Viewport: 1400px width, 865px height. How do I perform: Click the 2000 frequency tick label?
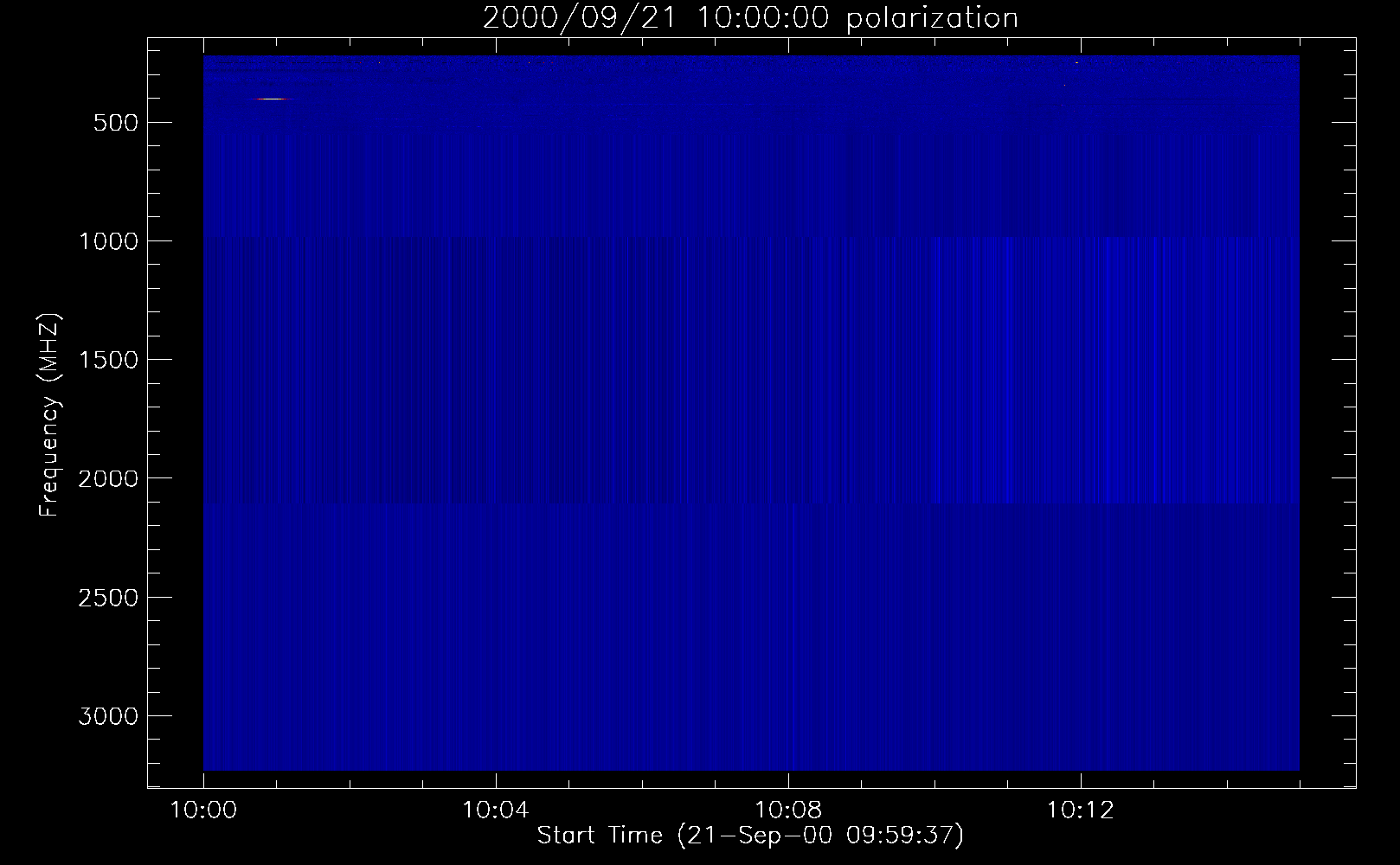tap(108, 479)
